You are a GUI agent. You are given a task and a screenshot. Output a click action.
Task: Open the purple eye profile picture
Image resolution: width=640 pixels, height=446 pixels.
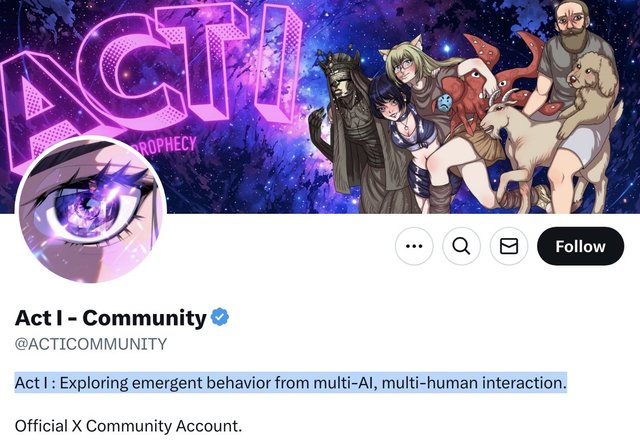91,210
